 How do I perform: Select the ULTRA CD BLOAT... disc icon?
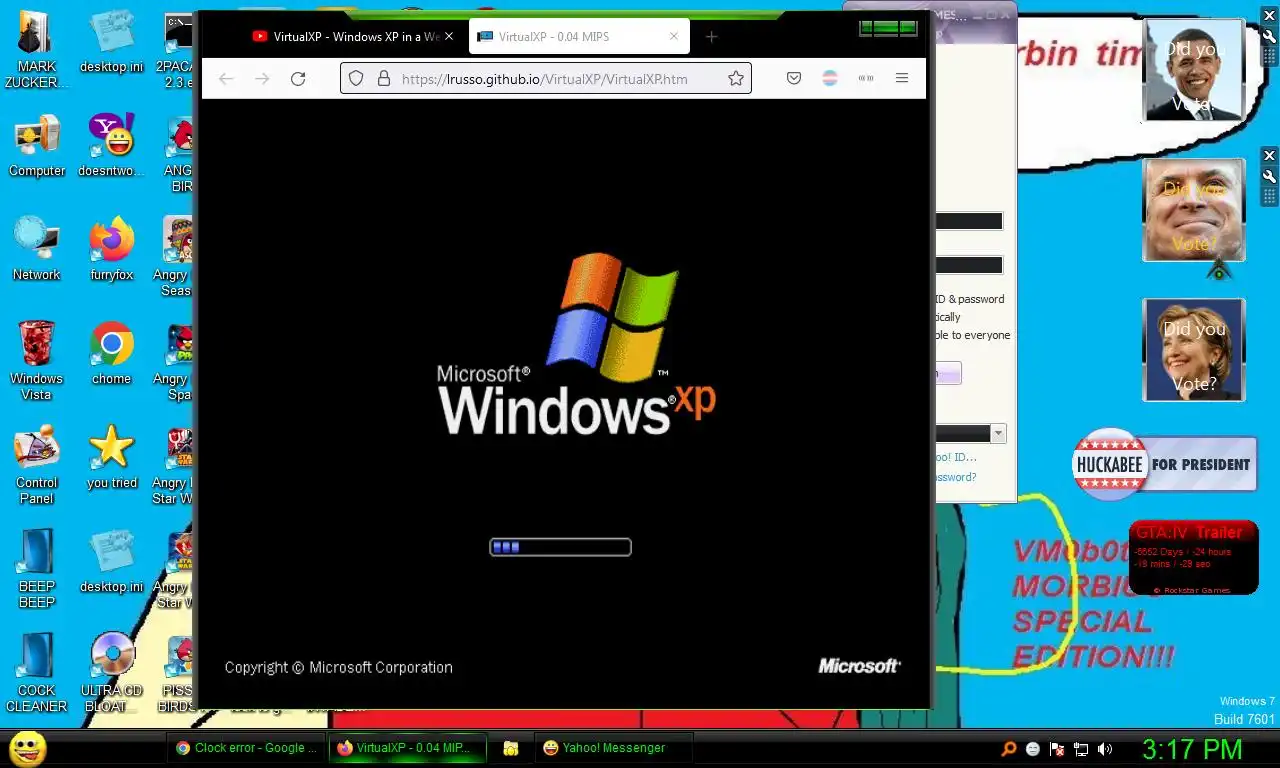[x=111, y=672]
